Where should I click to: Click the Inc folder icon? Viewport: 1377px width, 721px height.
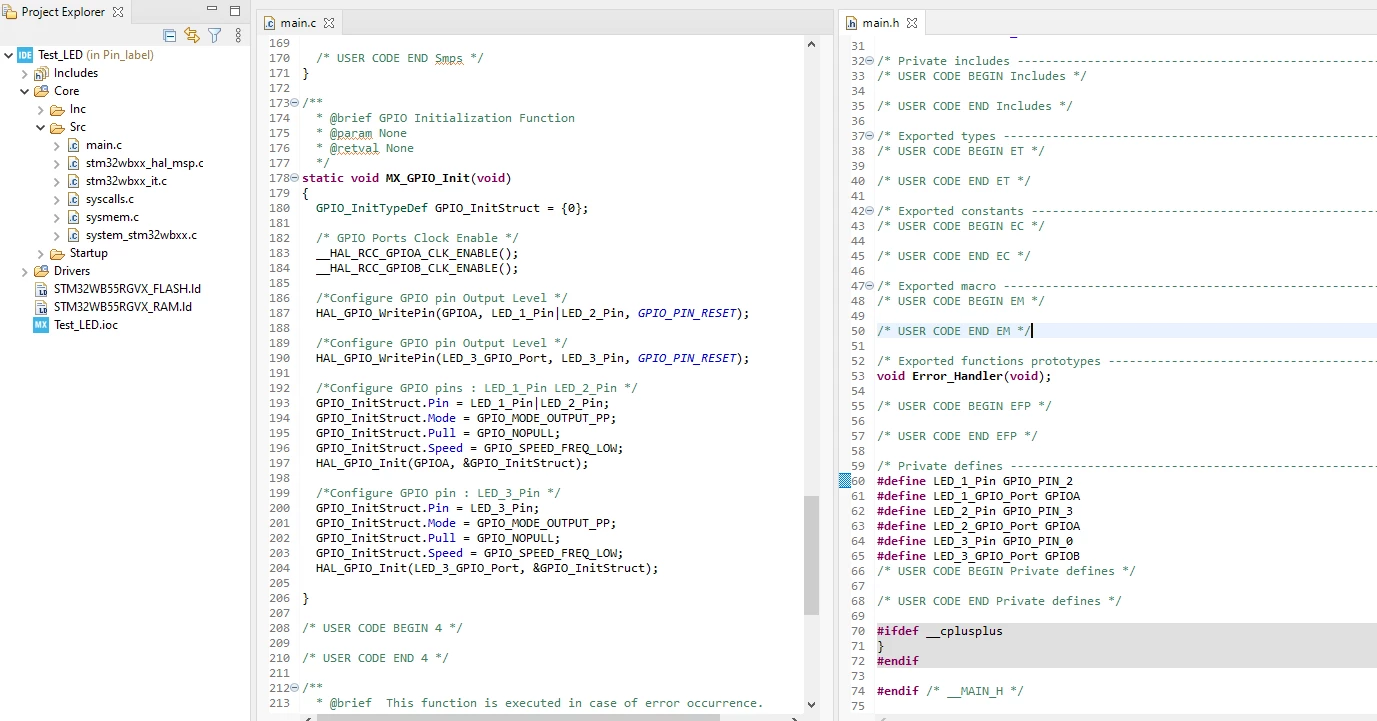pos(57,109)
